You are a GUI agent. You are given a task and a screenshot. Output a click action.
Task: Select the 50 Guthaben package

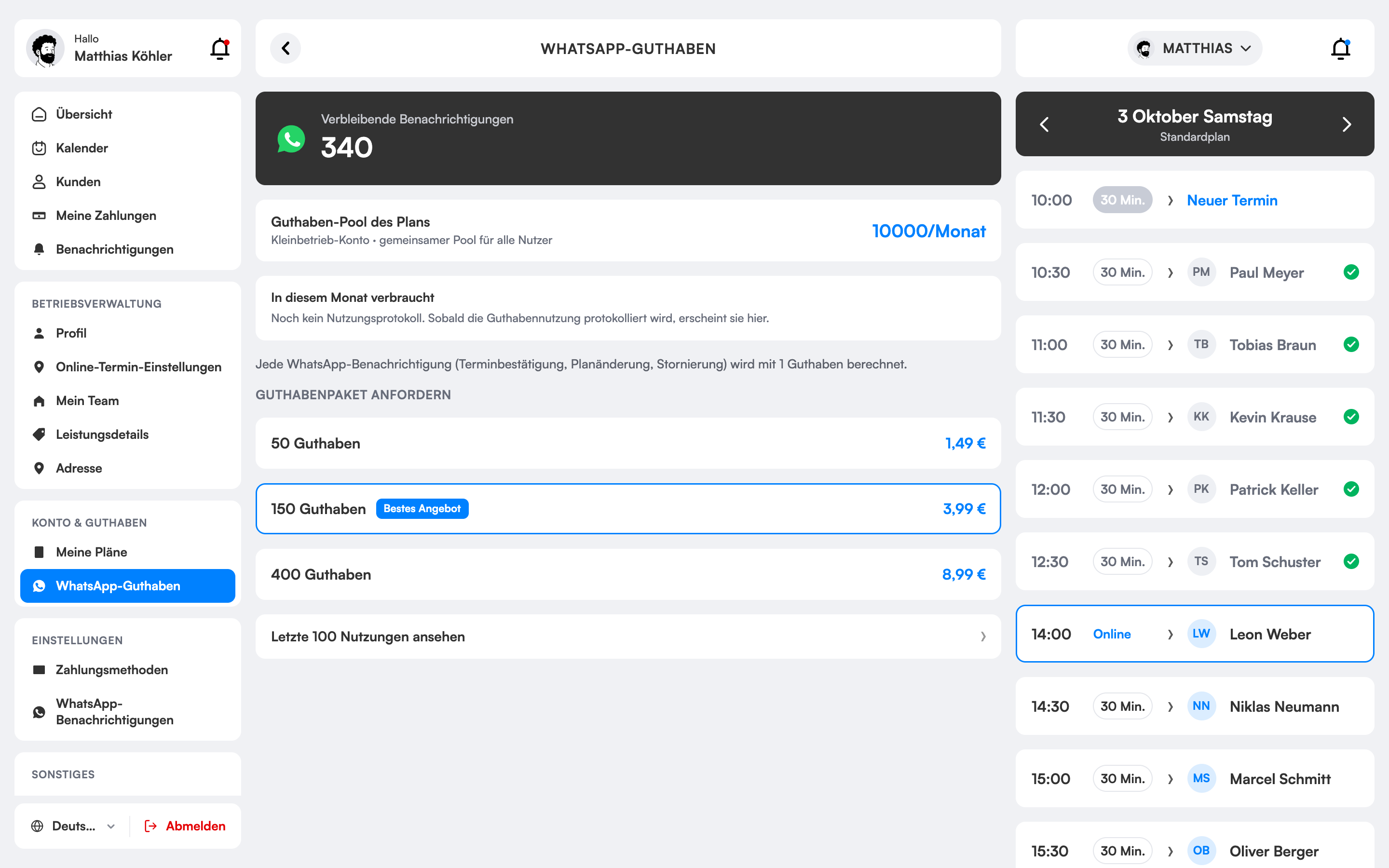click(628, 443)
